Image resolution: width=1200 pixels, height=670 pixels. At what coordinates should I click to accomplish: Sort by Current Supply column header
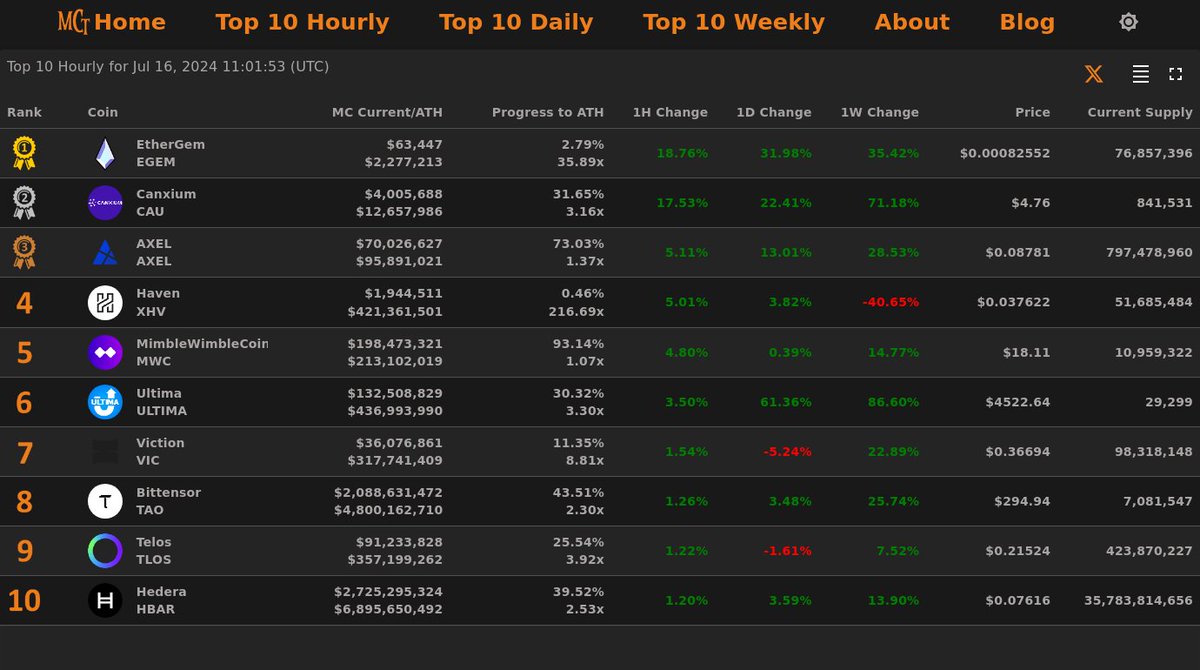point(1140,112)
